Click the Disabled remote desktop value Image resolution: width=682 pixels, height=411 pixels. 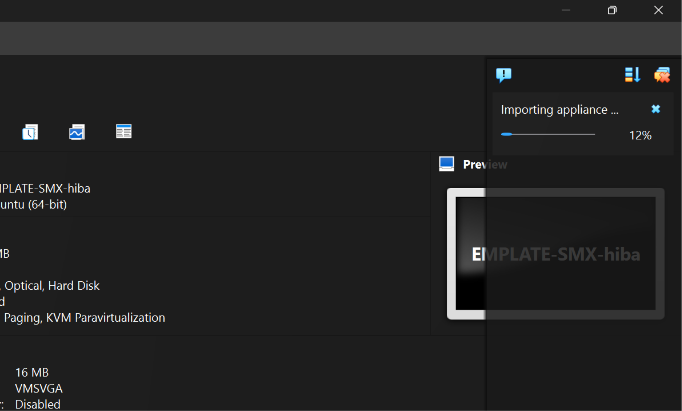point(38,404)
